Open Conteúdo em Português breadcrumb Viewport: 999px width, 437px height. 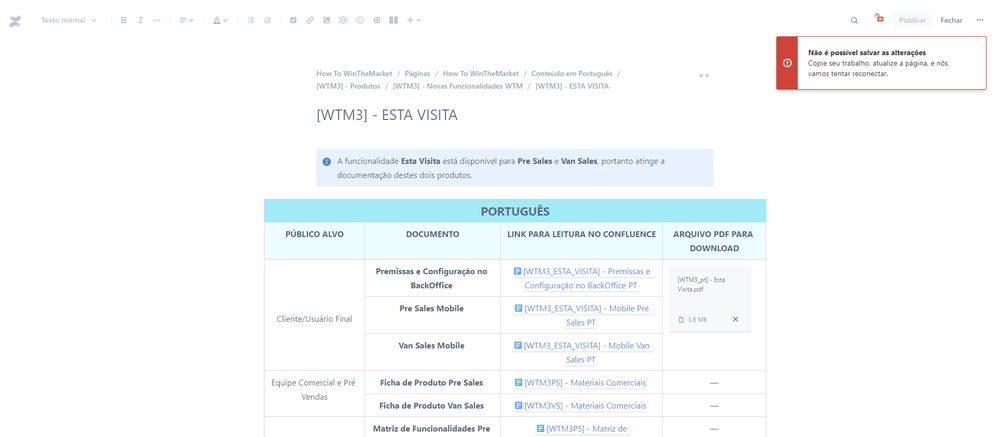point(571,73)
